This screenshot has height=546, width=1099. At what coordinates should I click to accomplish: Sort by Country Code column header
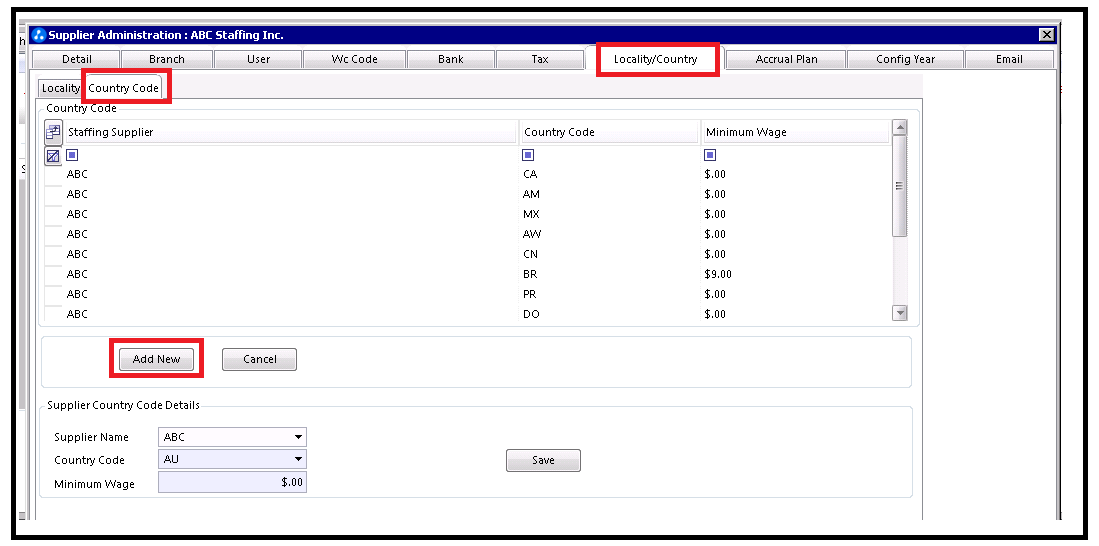609,132
